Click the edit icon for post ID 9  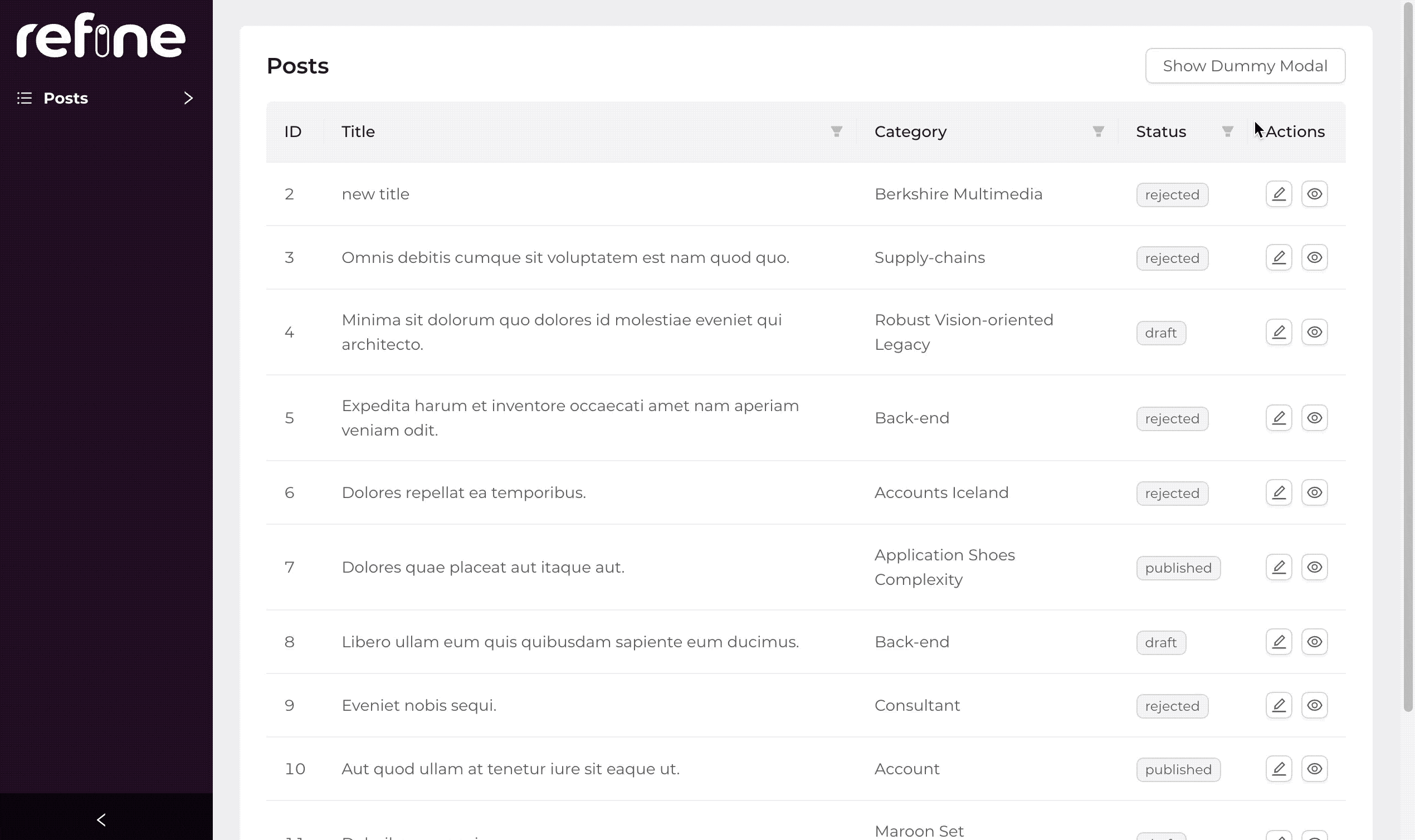(1279, 705)
